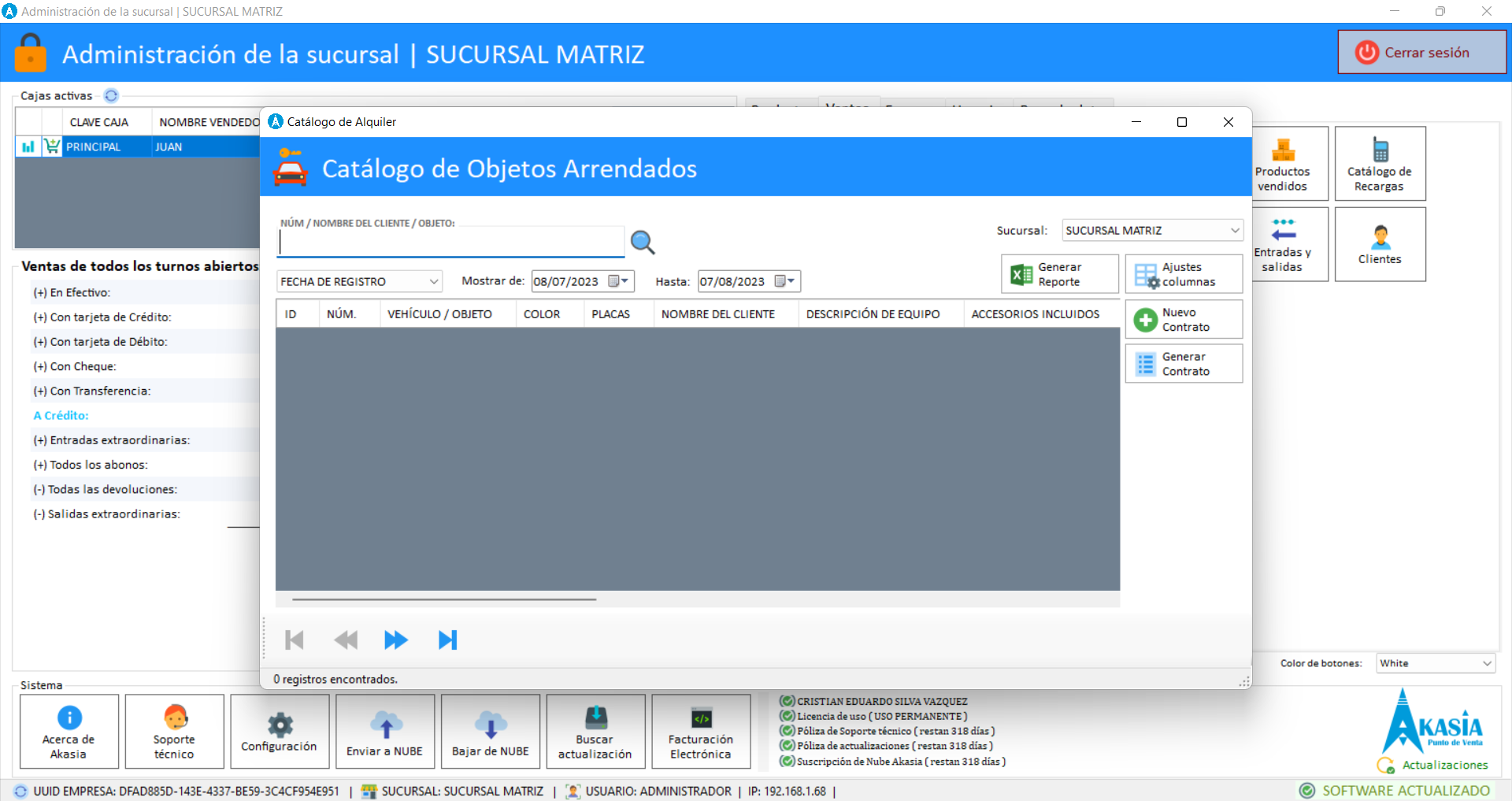Screen dimensions: 1512x801
Task: Go to the last page of records
Action: [447, 640]
